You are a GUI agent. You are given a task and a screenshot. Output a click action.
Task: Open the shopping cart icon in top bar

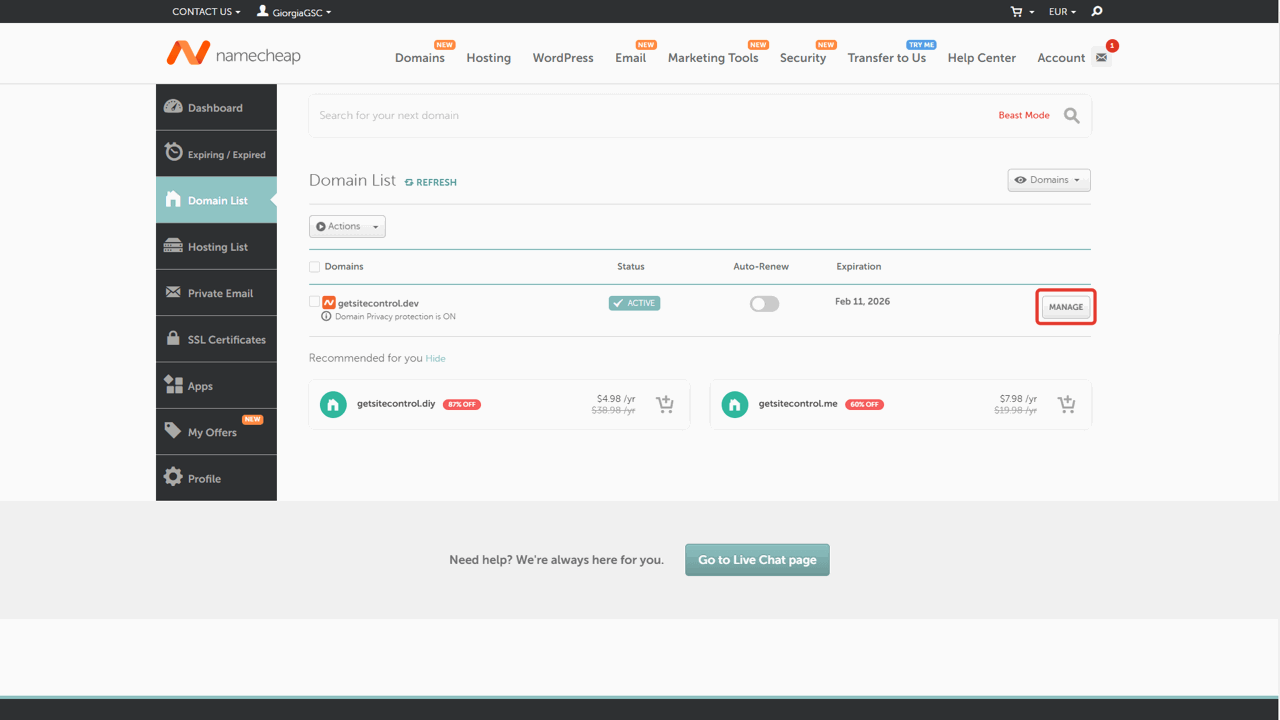tap(1017, 12)
